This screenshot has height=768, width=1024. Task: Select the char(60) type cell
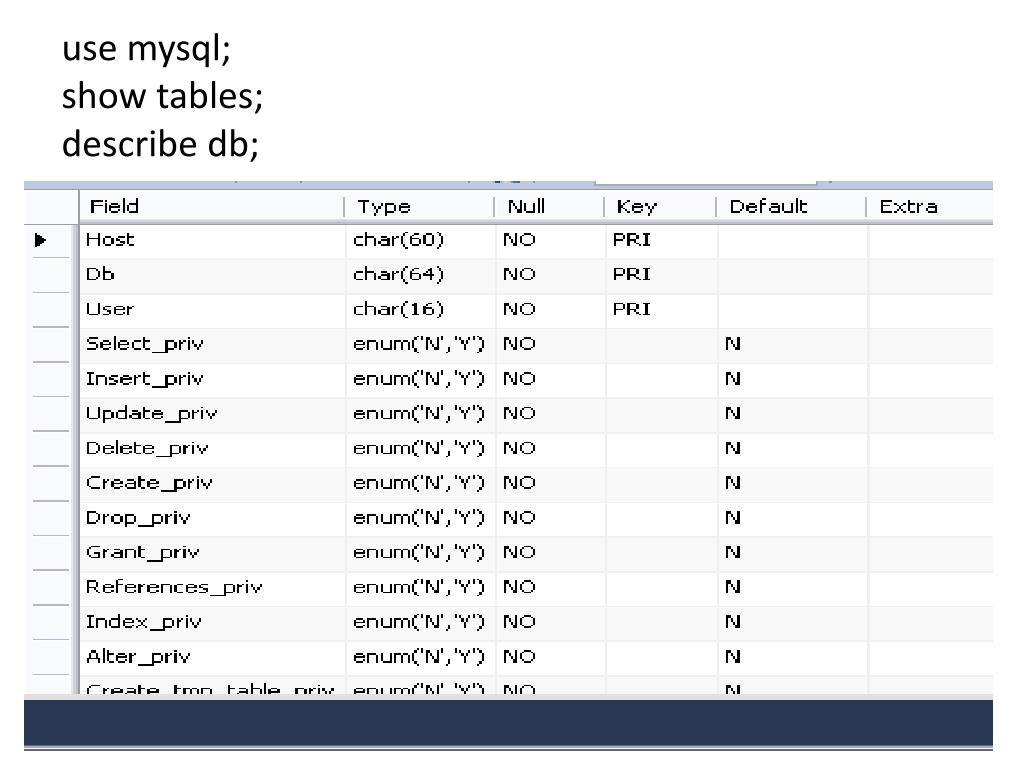(398, 240)
